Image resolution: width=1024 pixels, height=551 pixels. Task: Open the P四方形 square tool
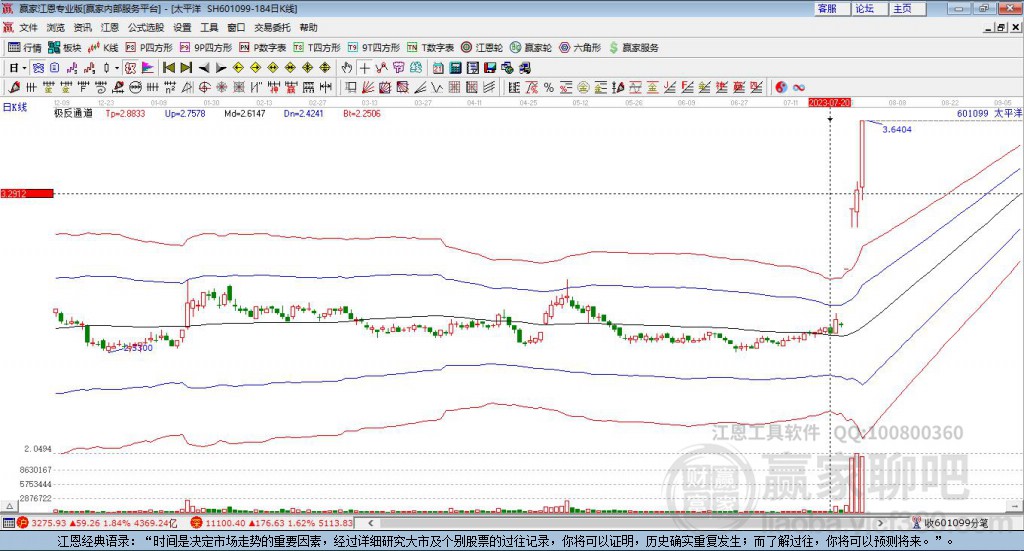[x=149, y=48]
